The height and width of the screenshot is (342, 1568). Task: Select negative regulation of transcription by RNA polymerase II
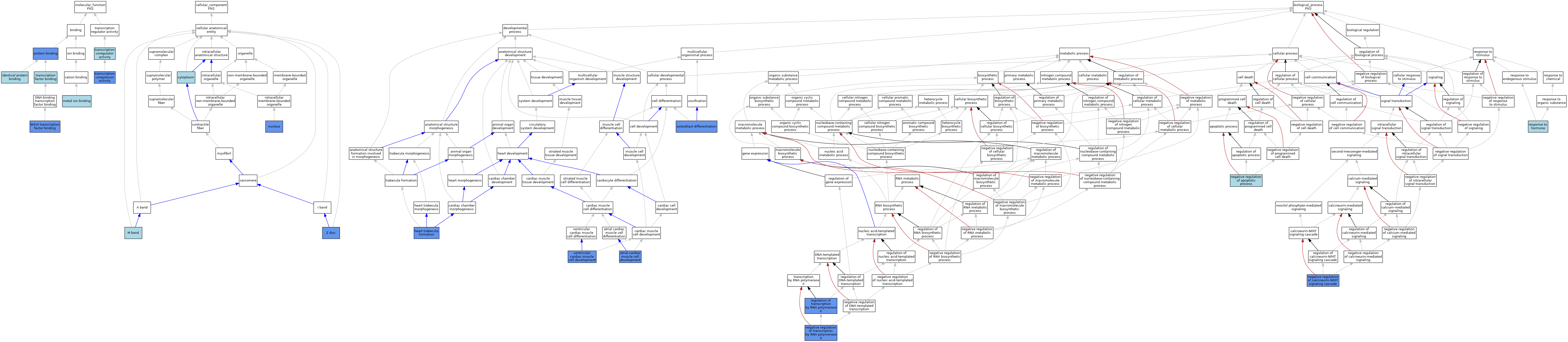[820, 333]
